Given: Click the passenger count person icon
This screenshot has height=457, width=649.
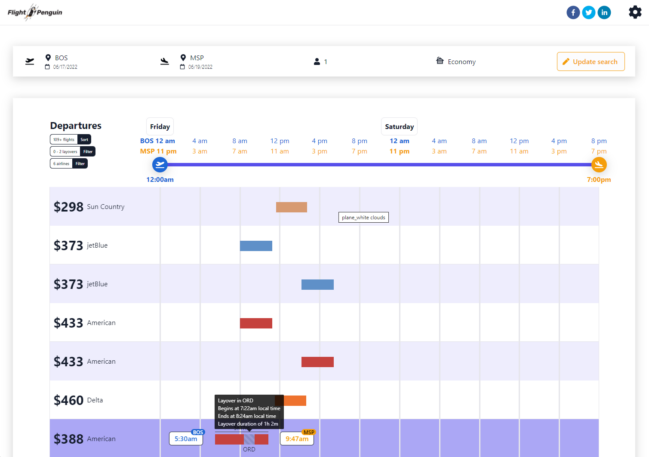Looking at the screenshot, I should pyautogui.click(x=317, y=62).
